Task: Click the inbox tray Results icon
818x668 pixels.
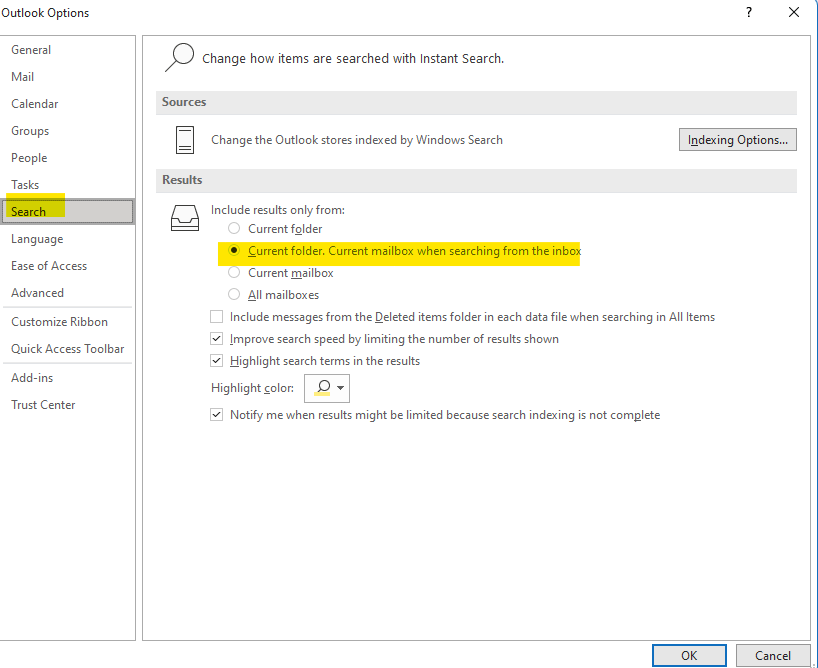Action: pyautogui.click(x=185, y=218)
